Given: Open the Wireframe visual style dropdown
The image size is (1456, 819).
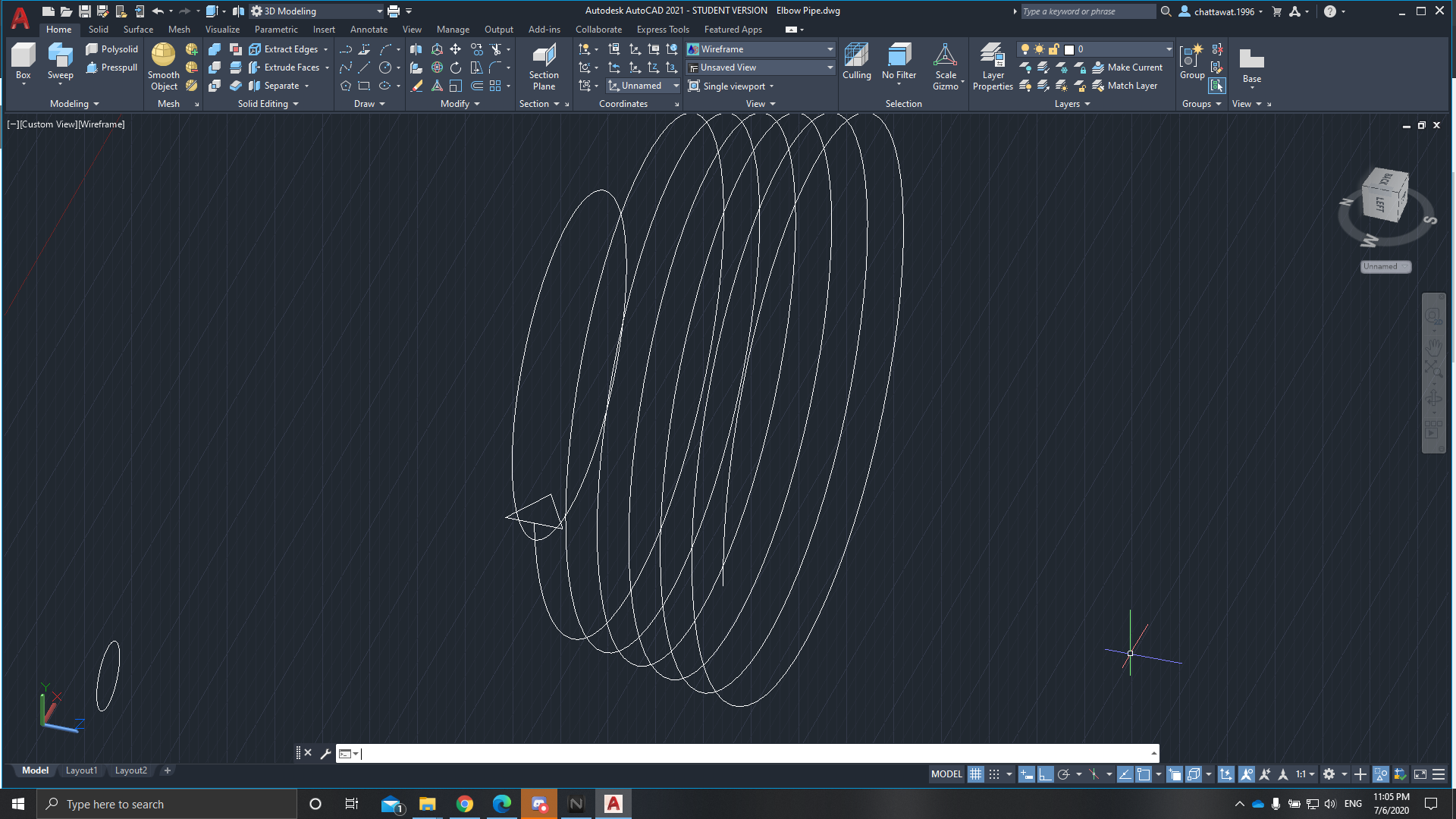Looking at the screenshot, I should coord(830,49).
